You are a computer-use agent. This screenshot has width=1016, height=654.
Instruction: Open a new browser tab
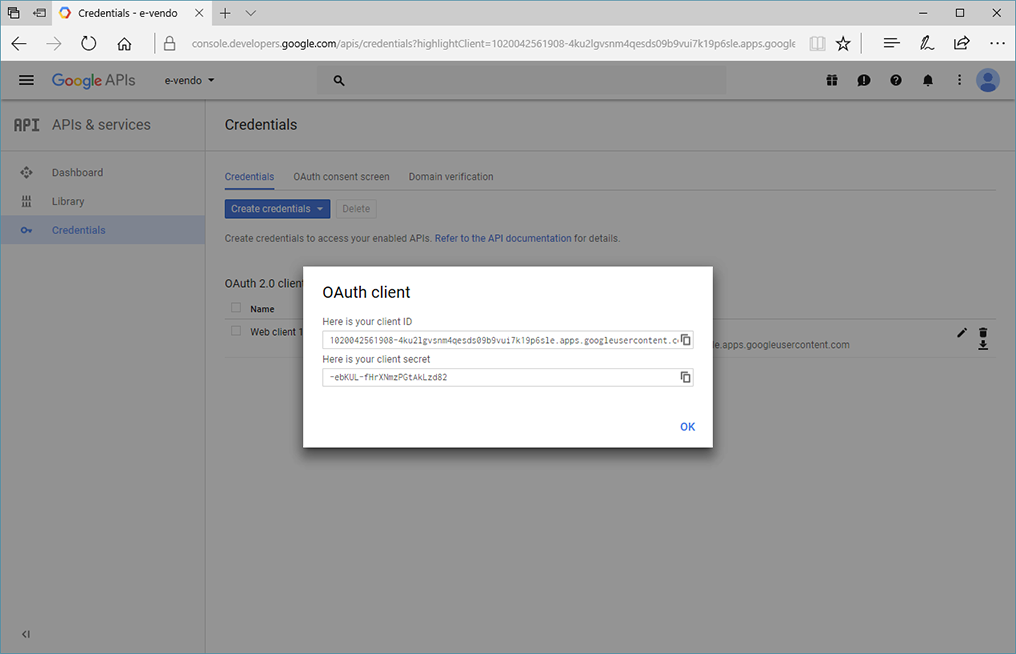tap(225, 13)
